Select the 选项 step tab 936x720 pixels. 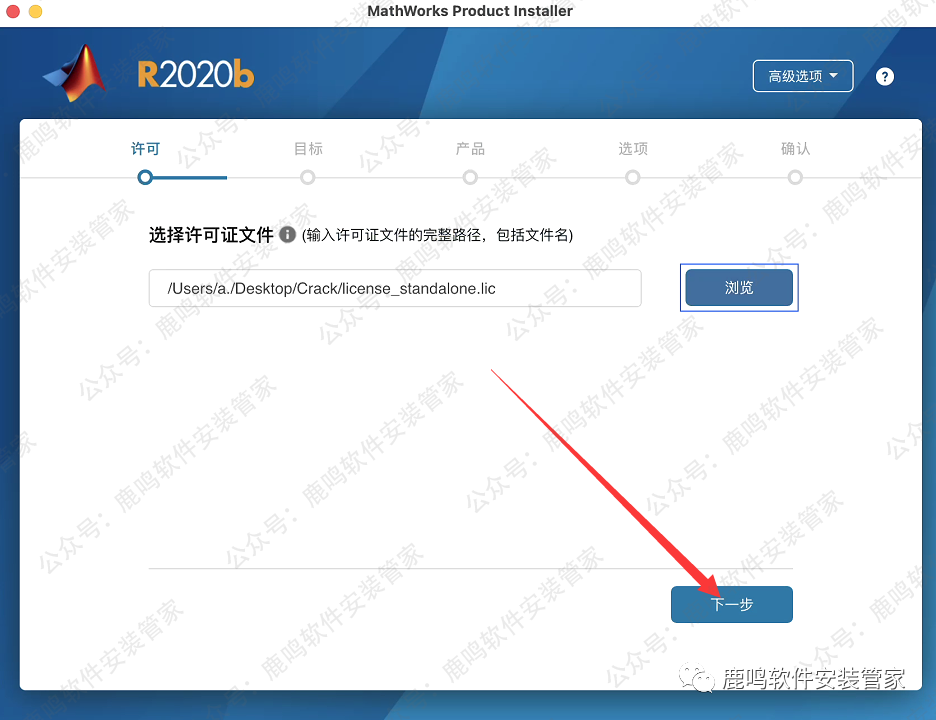[x=633, y=149]
